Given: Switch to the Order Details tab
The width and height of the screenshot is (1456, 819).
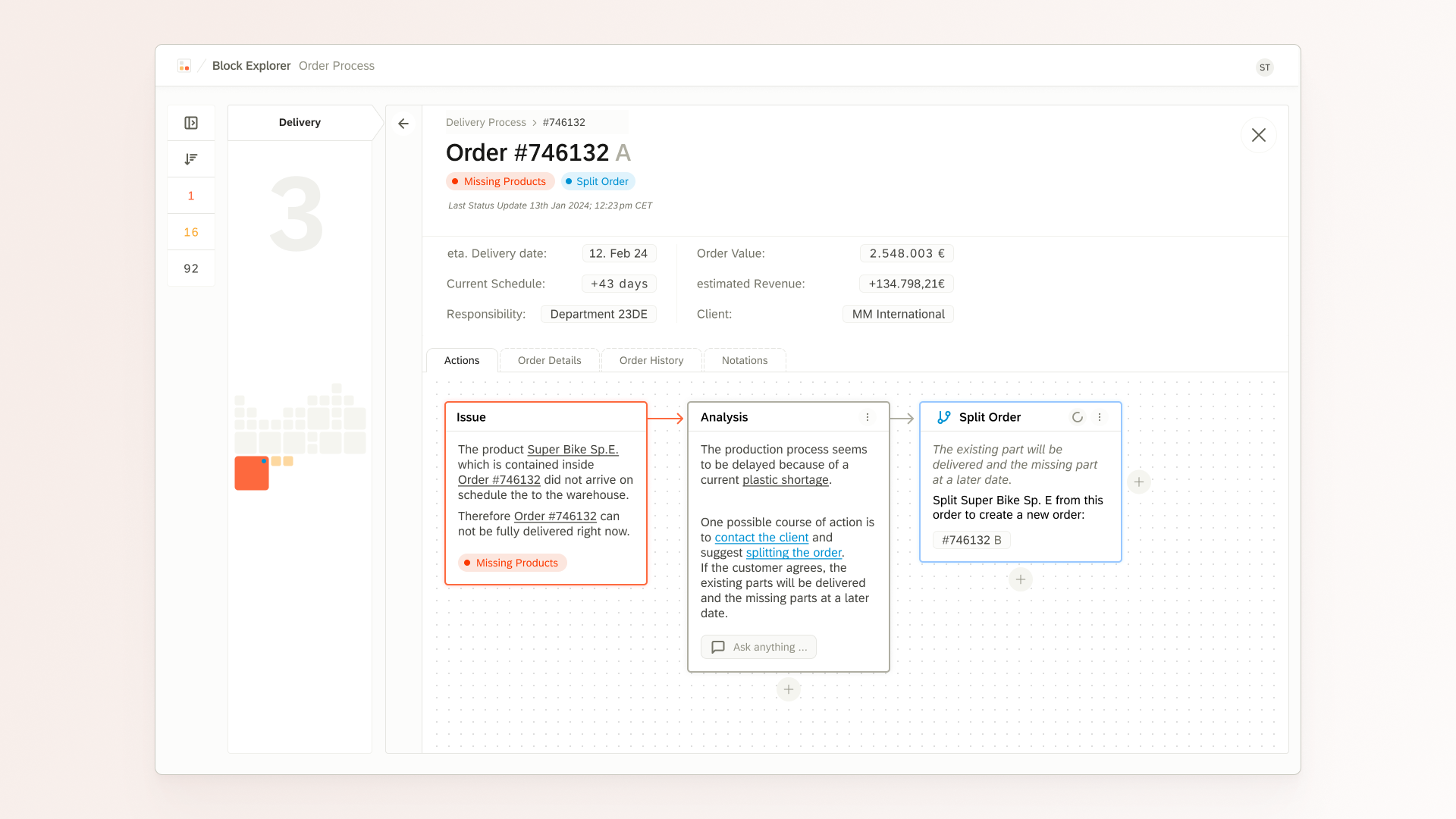Looking at the screenshot, I should (x=549, y=360).
